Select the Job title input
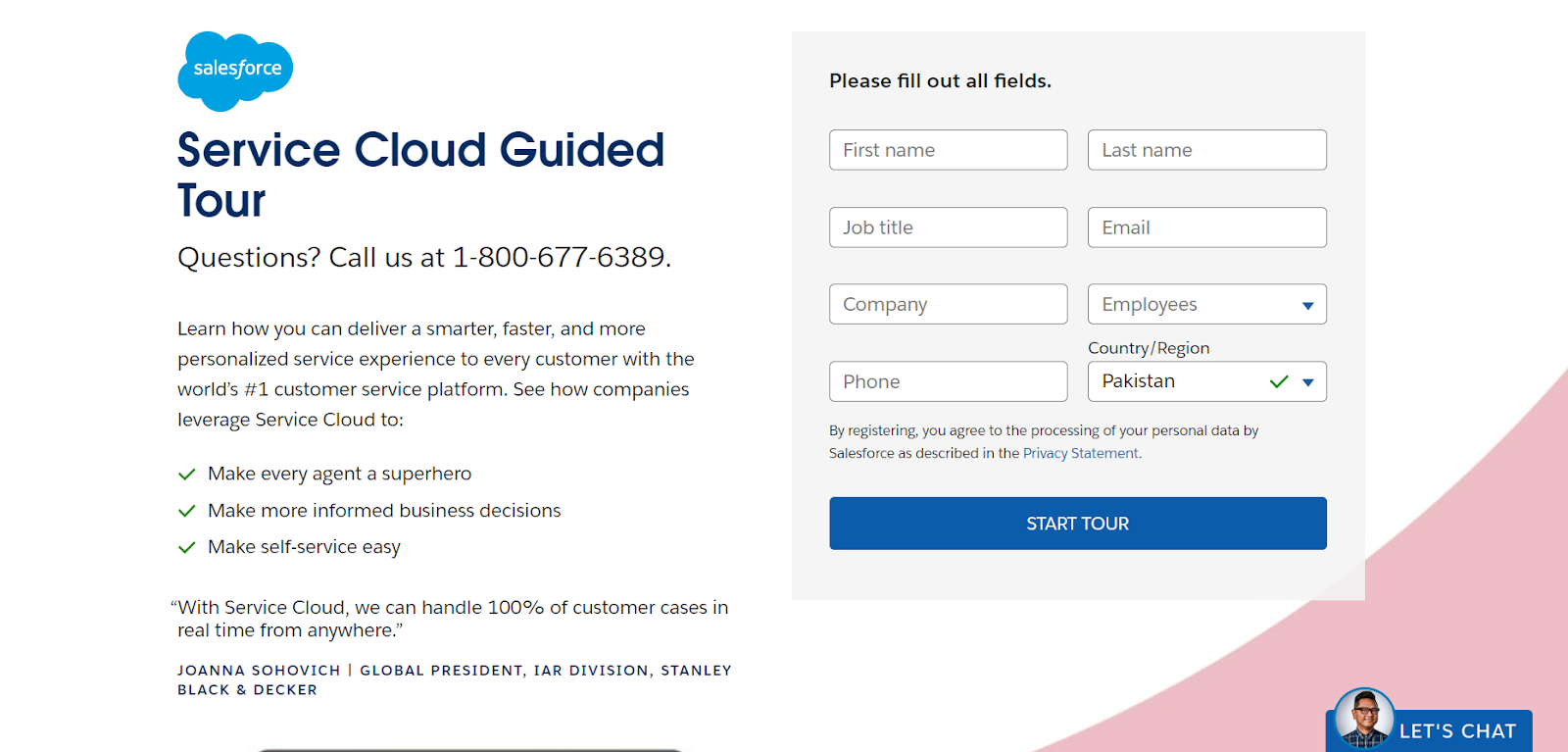This screenshot has width=1568, height=752. (x=948, y=227)
